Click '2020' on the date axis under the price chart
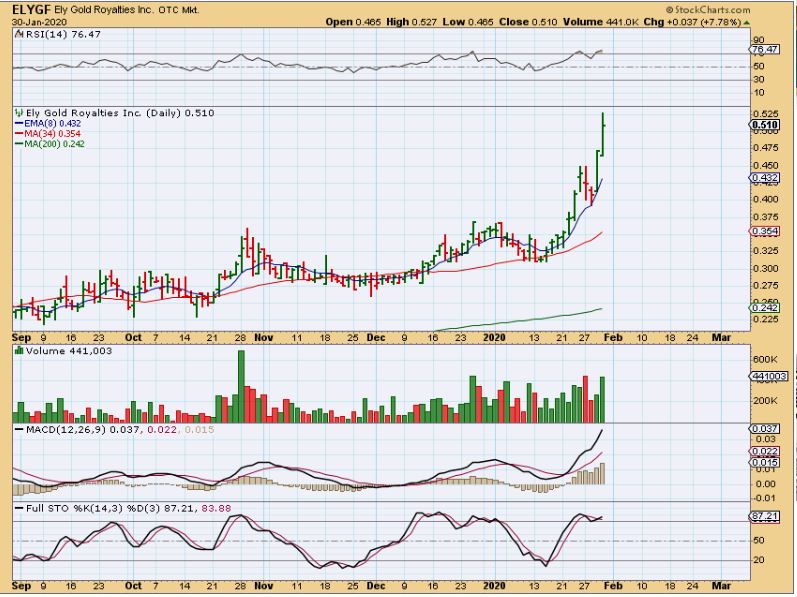797x597 pixels. point(494,338)
